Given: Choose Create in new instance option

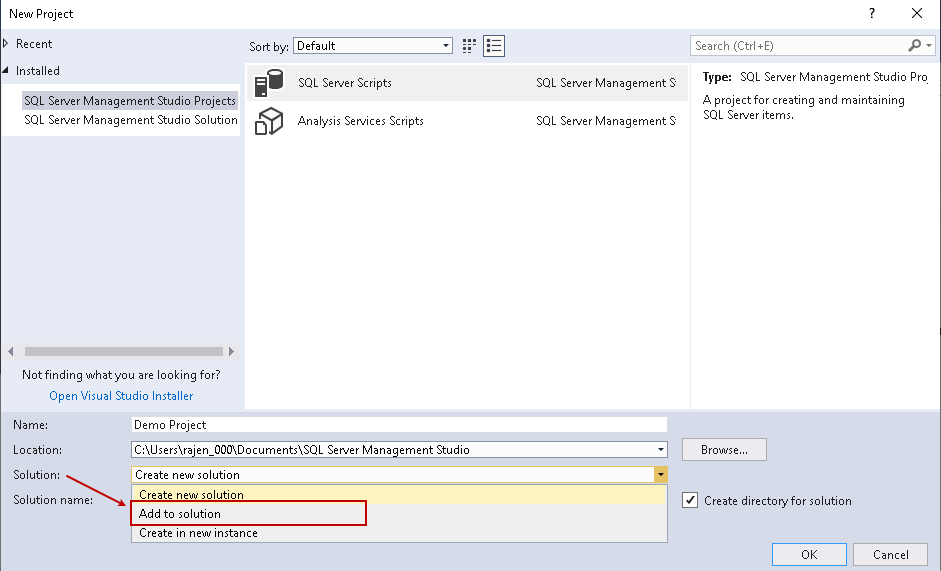Looking at the screenshot, I should point(198,533).
